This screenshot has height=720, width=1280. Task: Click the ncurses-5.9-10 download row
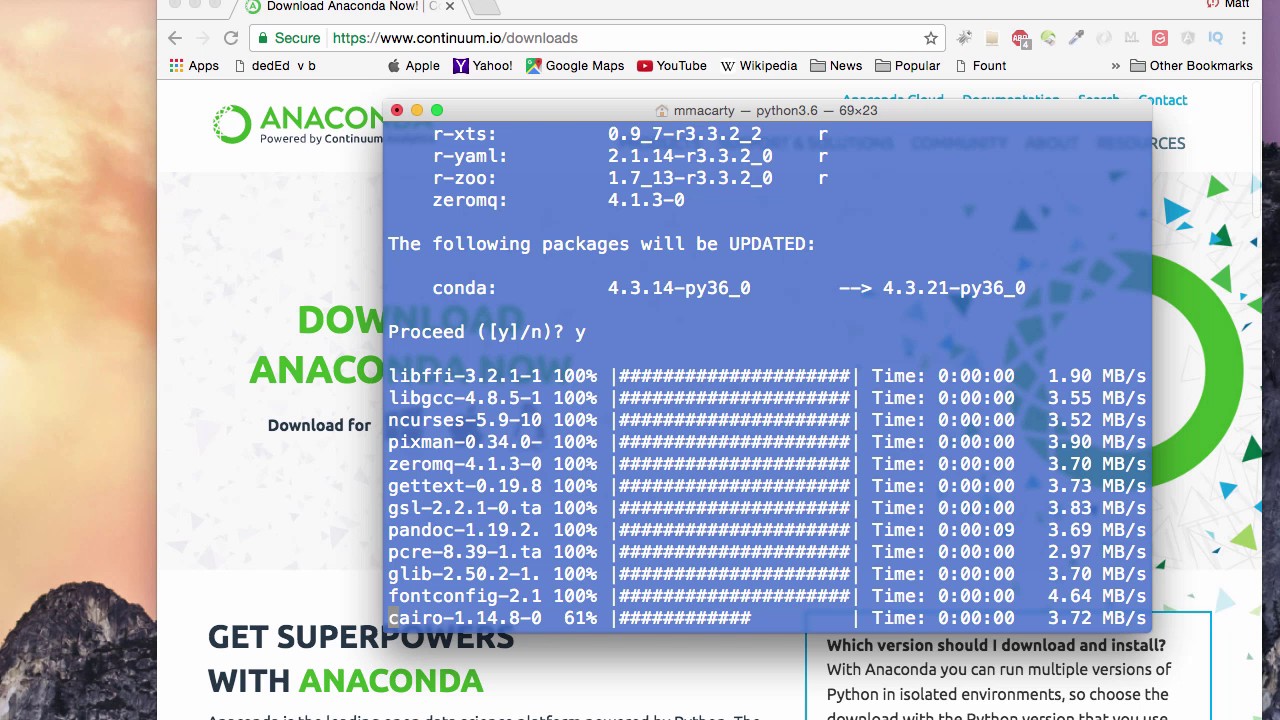click(x=767, y=420)
